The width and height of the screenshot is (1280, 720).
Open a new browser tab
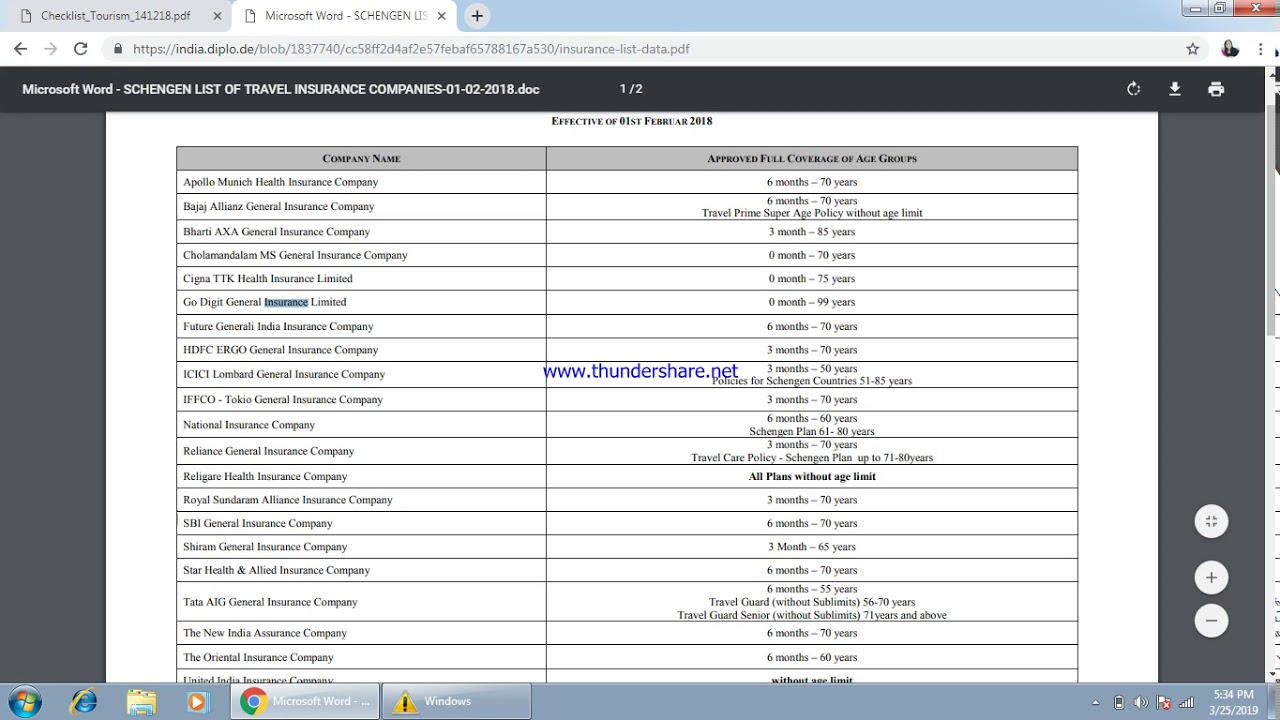click(477, 16)
